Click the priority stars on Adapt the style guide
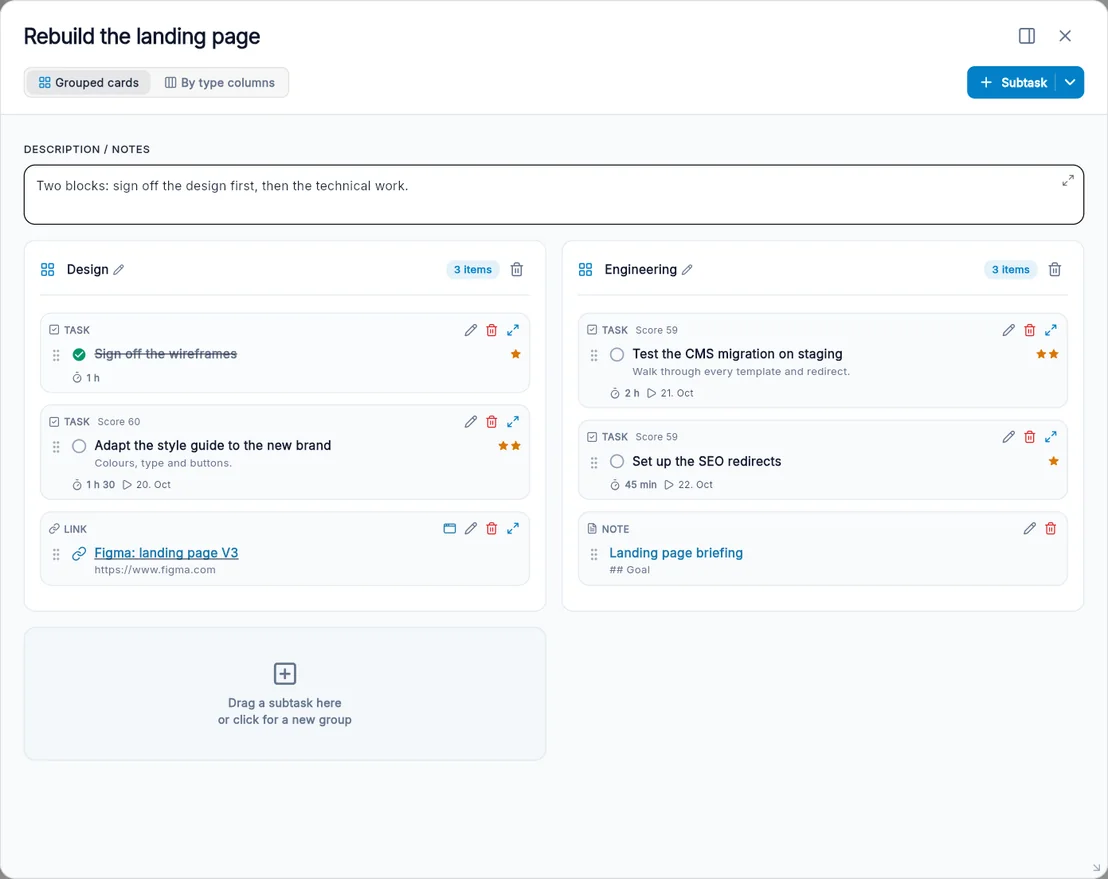The height and width of the screenshot is (879, 1108). point(509,446)
